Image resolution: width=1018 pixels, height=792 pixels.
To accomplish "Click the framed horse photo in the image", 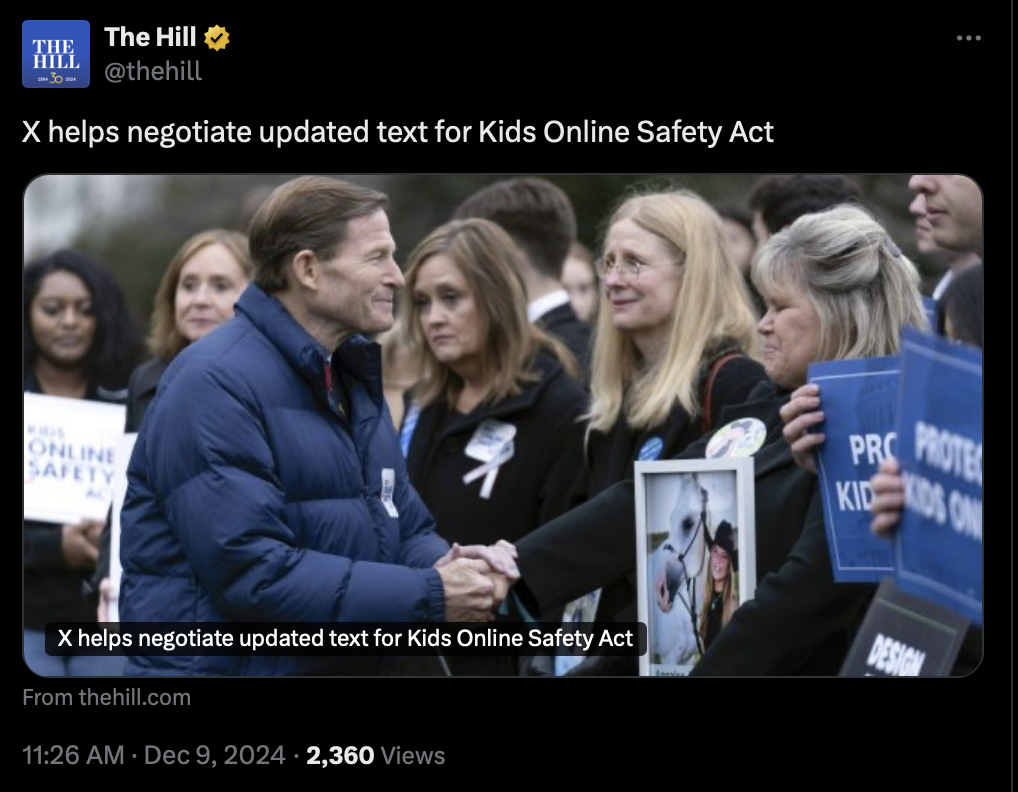I will [694, 566].
